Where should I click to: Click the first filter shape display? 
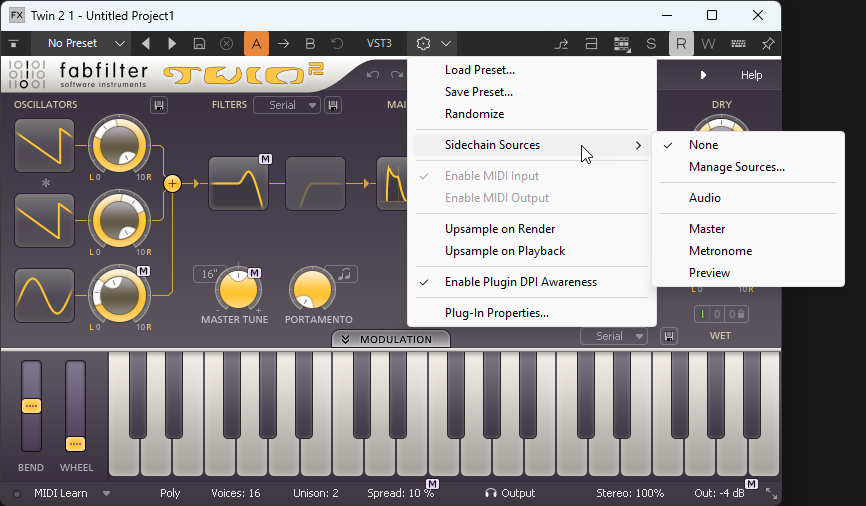coord(238,183)
